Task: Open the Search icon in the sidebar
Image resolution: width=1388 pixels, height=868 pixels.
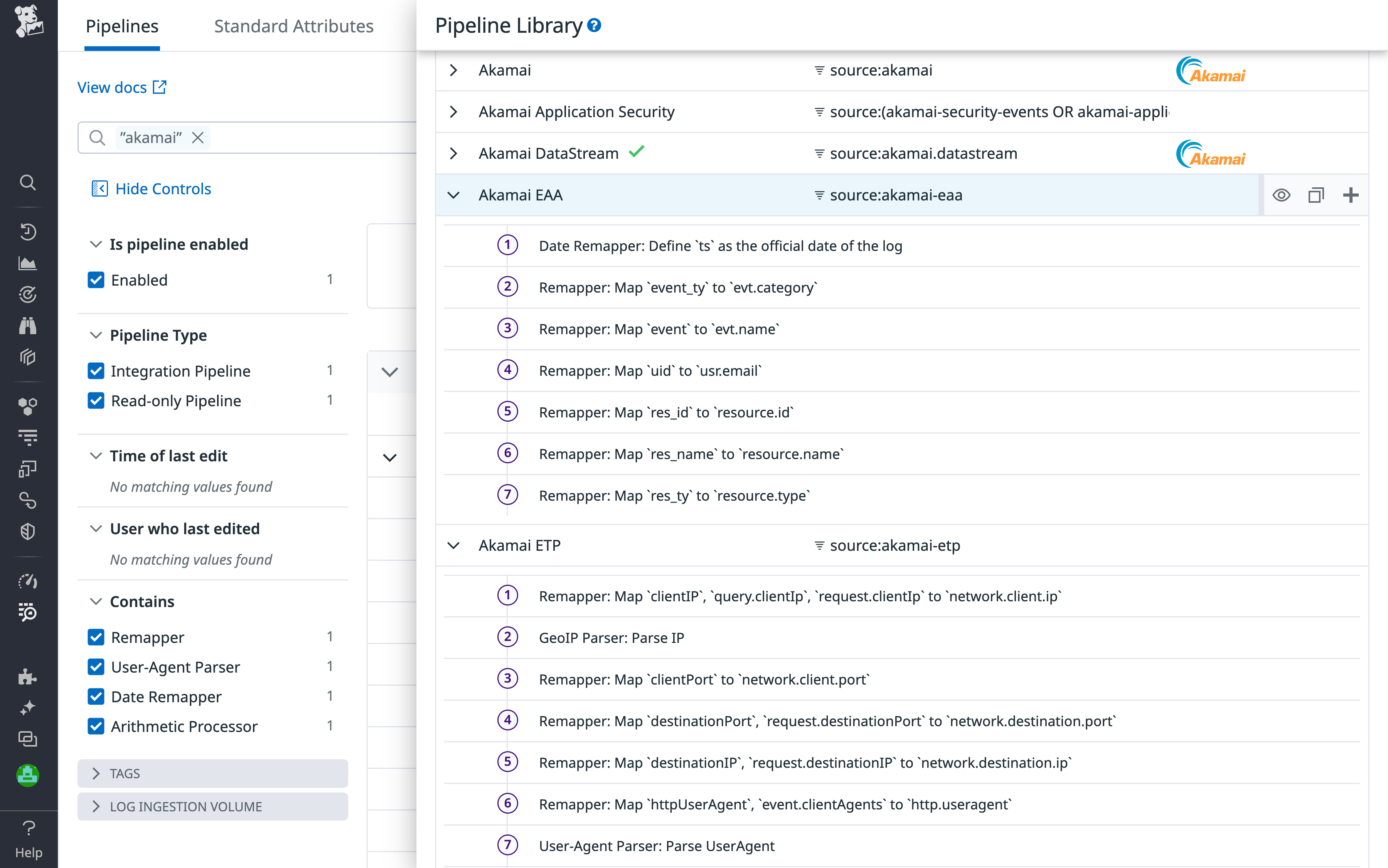Action: [28, 183]
